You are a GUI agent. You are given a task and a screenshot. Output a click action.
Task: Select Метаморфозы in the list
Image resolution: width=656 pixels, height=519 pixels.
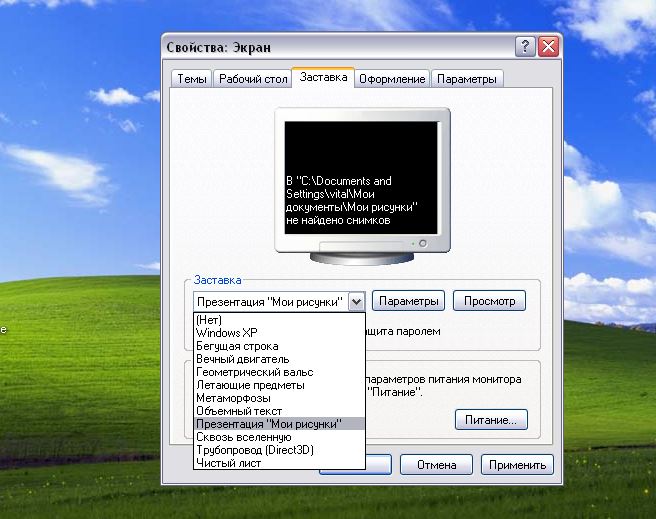(x=279, y=398)
